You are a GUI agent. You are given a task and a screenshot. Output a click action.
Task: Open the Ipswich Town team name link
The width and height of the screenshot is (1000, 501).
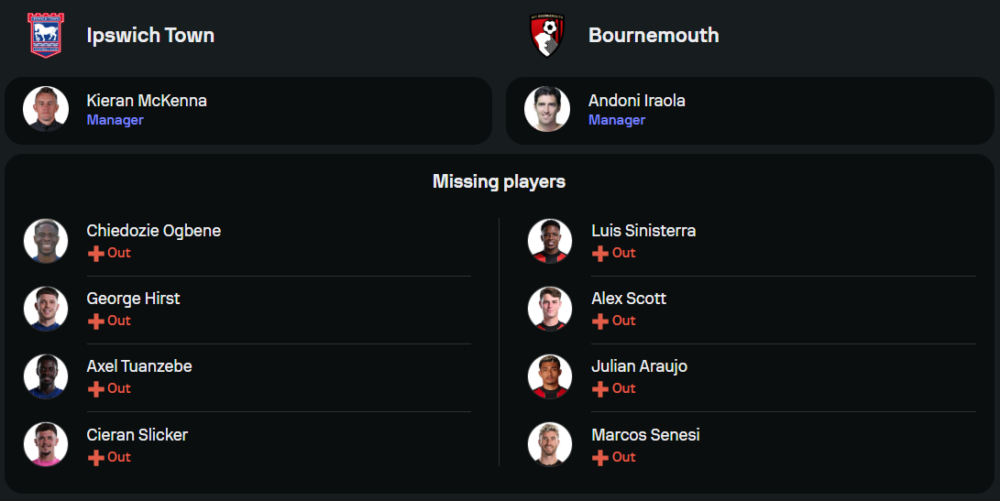pos(150,35)
